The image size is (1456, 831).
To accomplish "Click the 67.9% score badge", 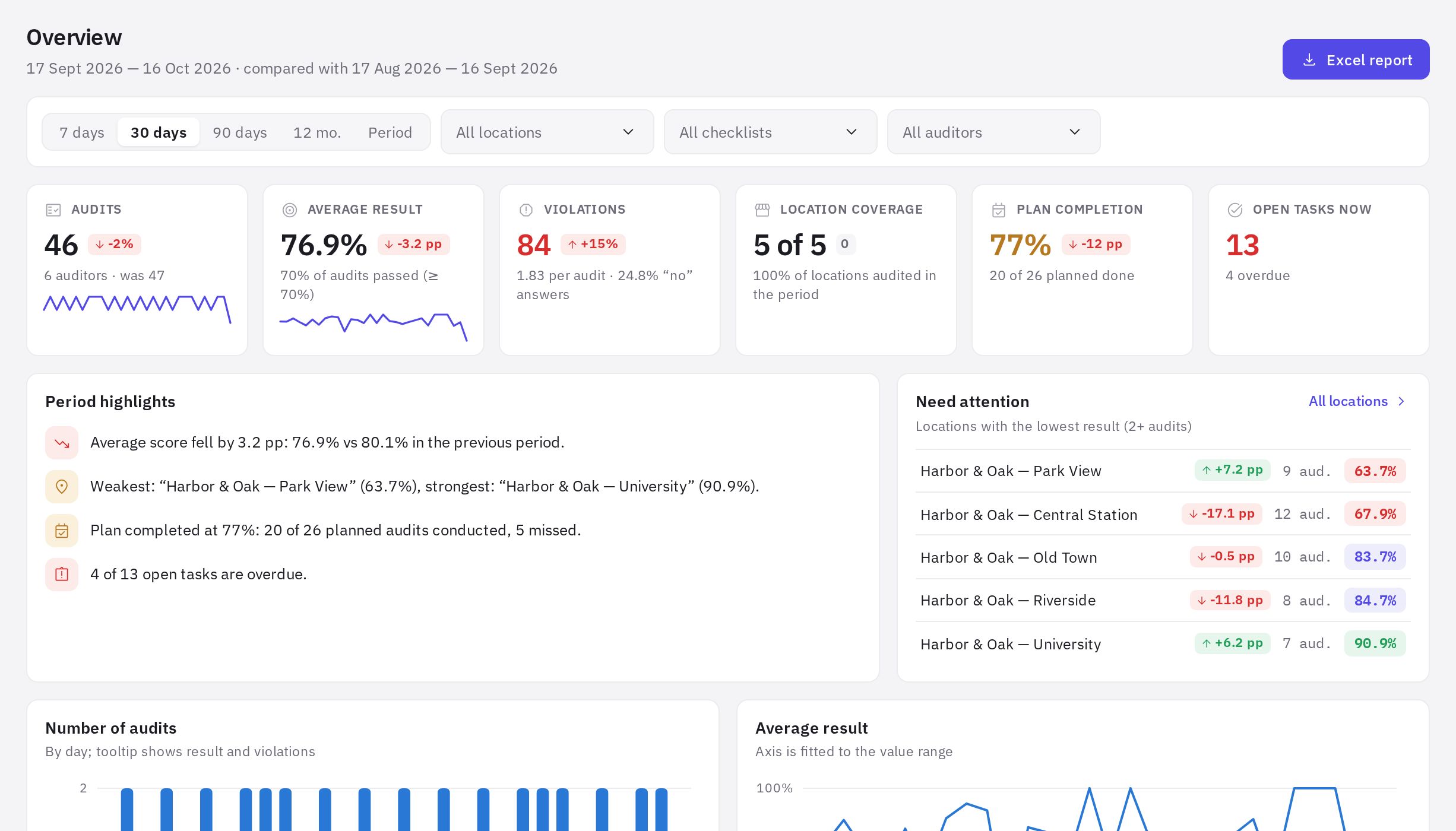I will (x=1375, y=513).
